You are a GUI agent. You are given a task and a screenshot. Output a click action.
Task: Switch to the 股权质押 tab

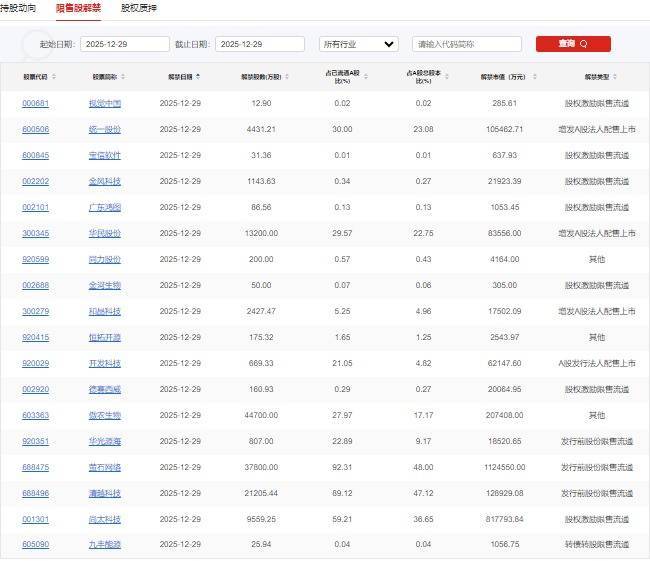point(139,7)
